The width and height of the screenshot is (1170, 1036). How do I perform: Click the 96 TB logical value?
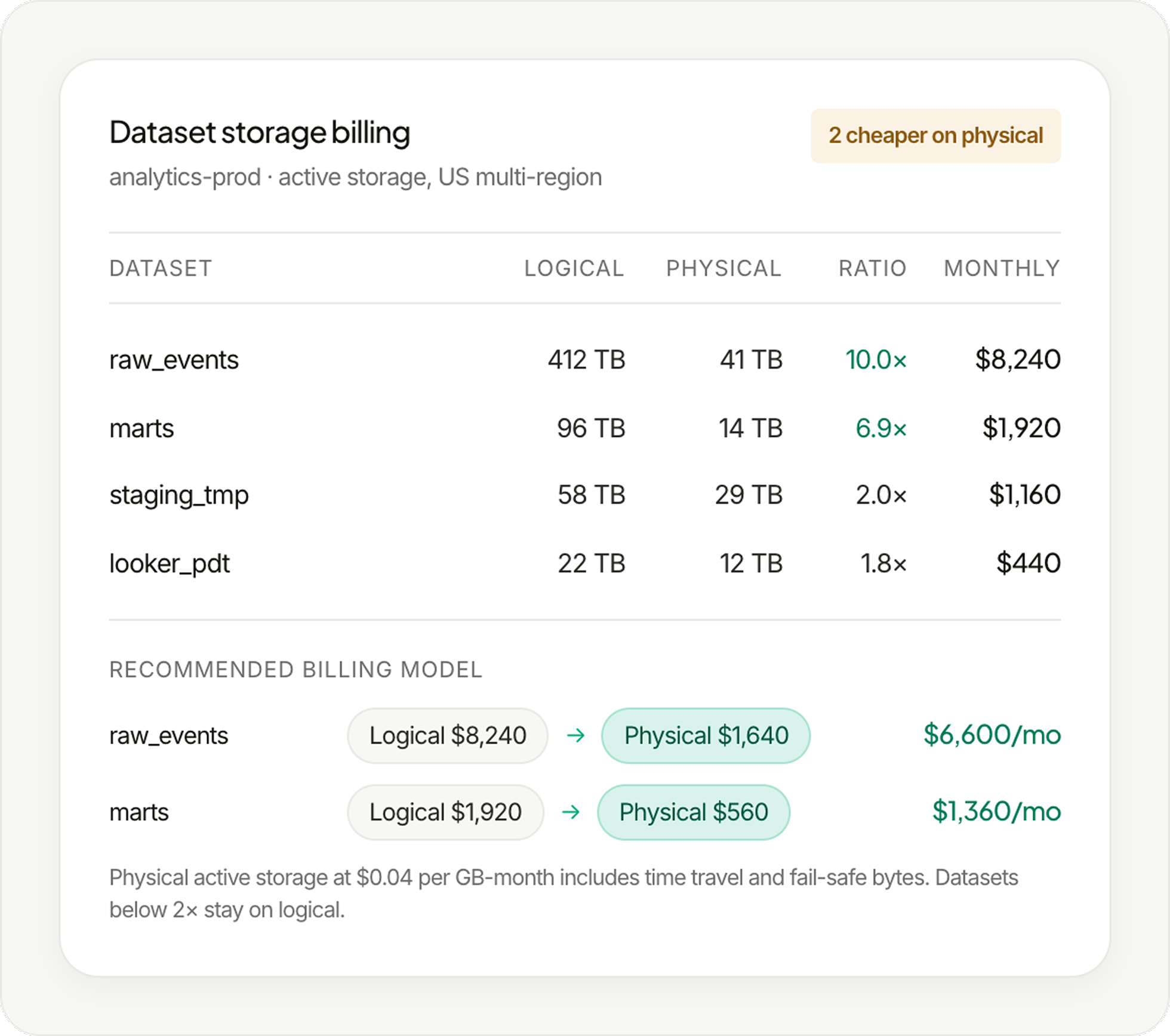[591, 428]
